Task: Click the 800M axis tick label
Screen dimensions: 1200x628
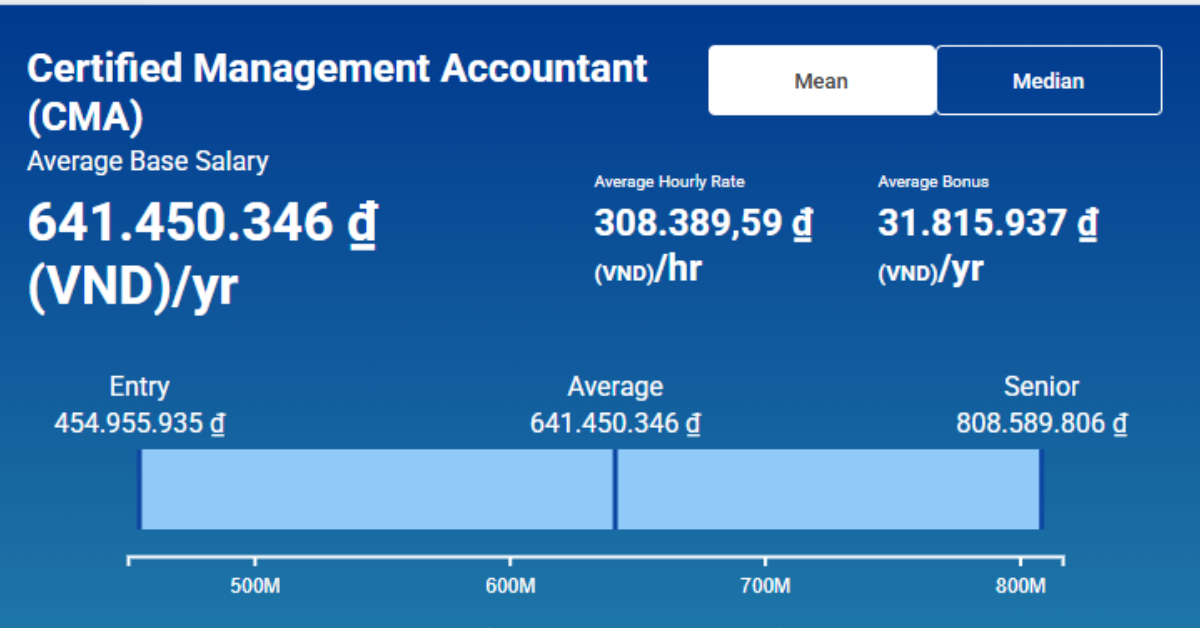Action: 1021,586
